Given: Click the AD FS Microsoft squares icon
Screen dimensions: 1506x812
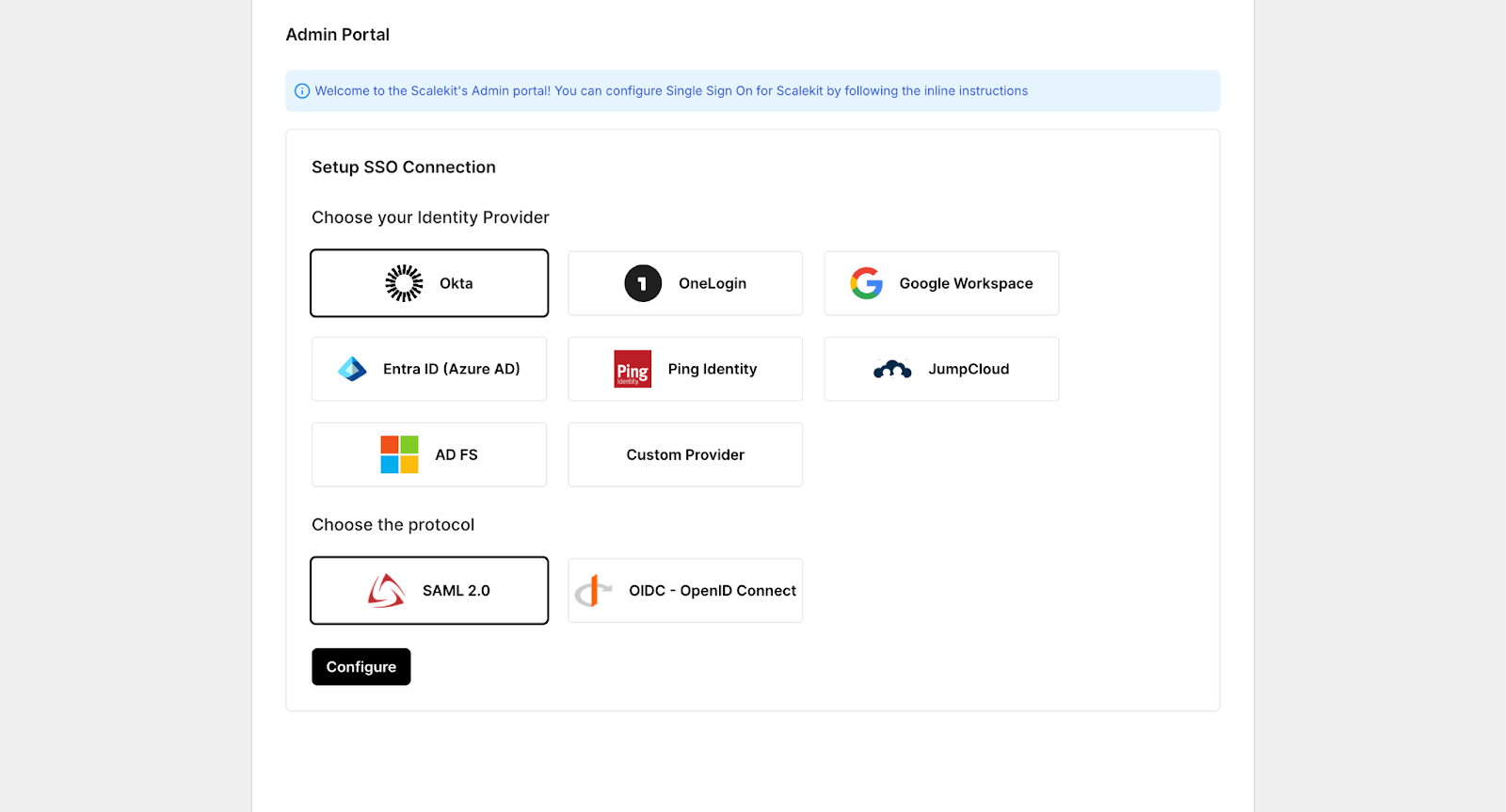Looking at the screenshot, I should (x=399, y=454).
